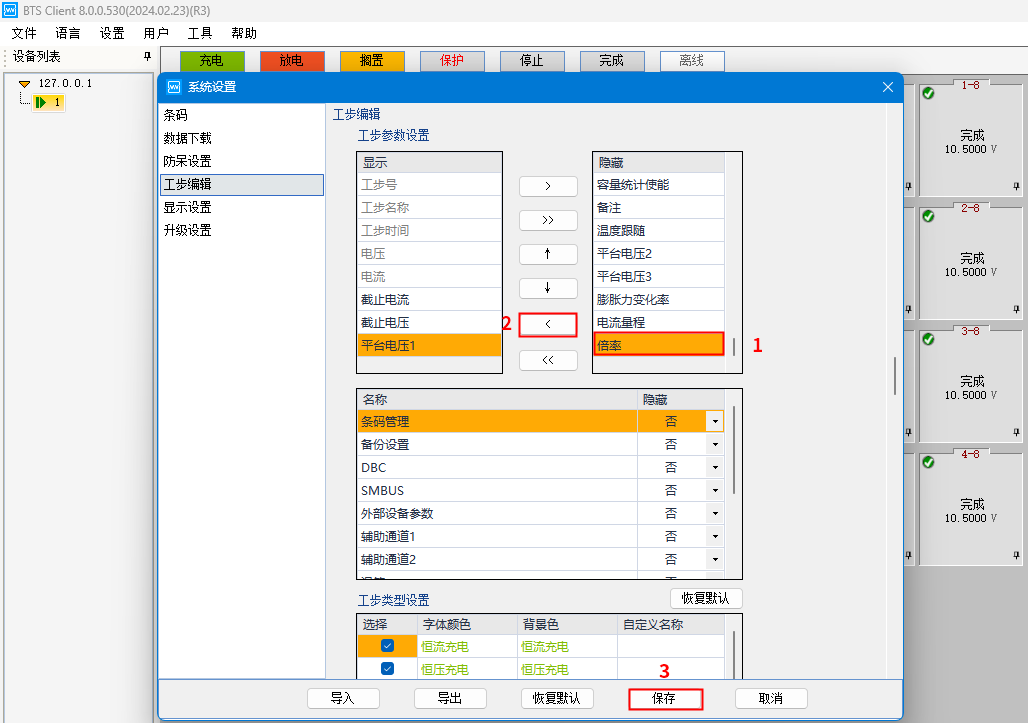Image resolution: width=1028 pixels, height=723 pixels.
Task: Close the 系统设置 dialog
Action: coord(888,87)
